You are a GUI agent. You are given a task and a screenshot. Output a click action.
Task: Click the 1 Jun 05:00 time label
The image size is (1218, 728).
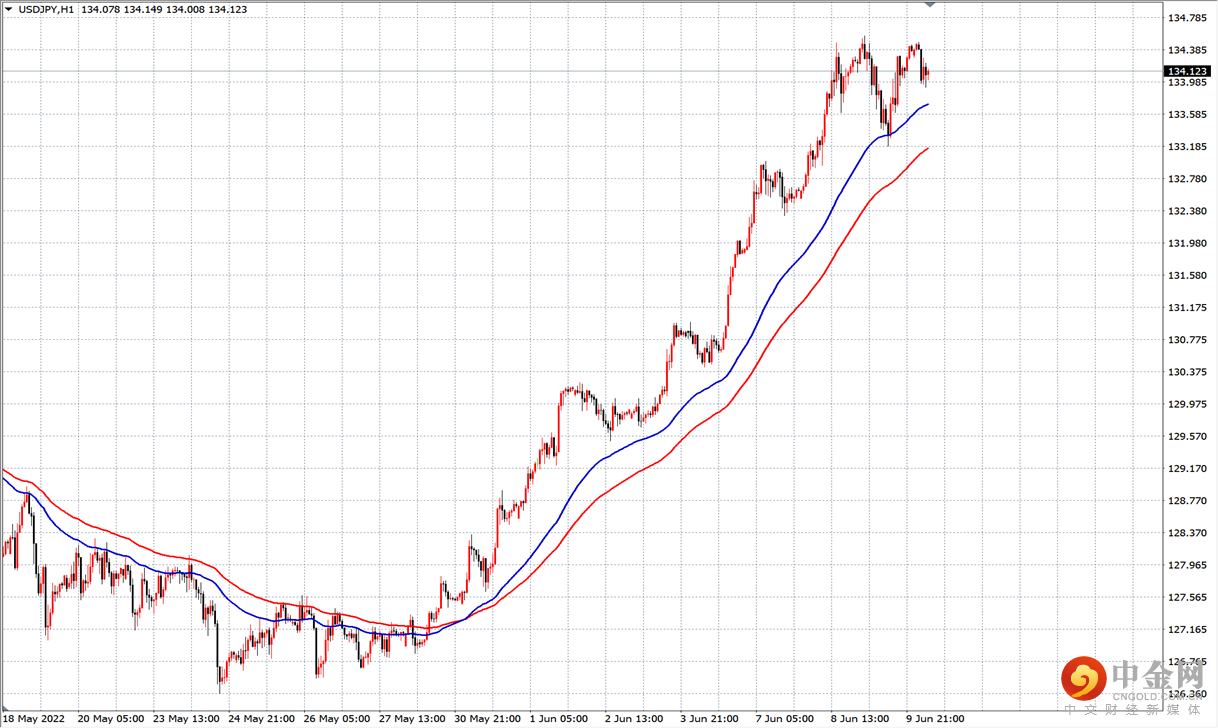click(561, 719)
